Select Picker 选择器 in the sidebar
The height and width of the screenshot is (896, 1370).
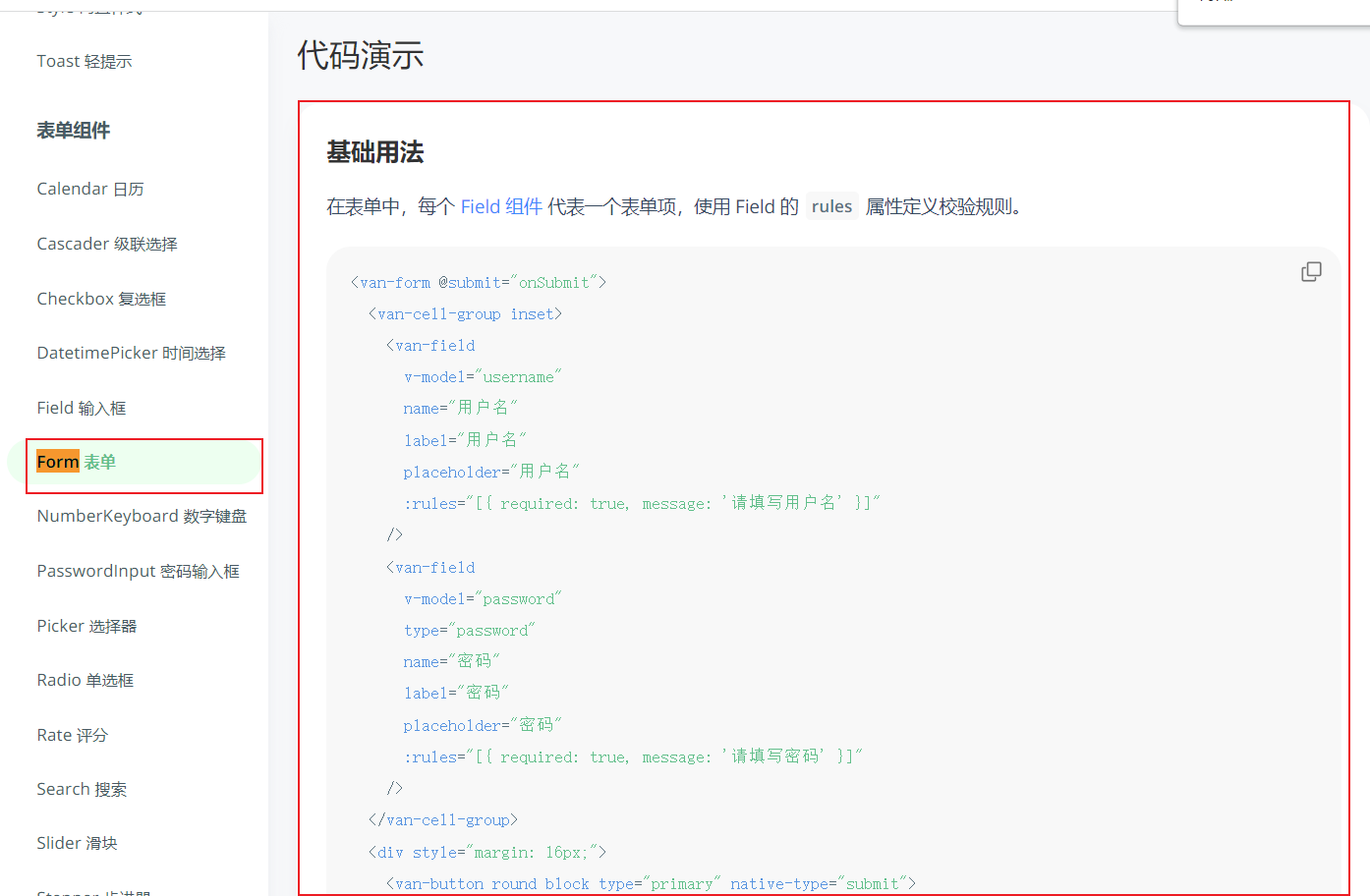[x=86, y=626]
